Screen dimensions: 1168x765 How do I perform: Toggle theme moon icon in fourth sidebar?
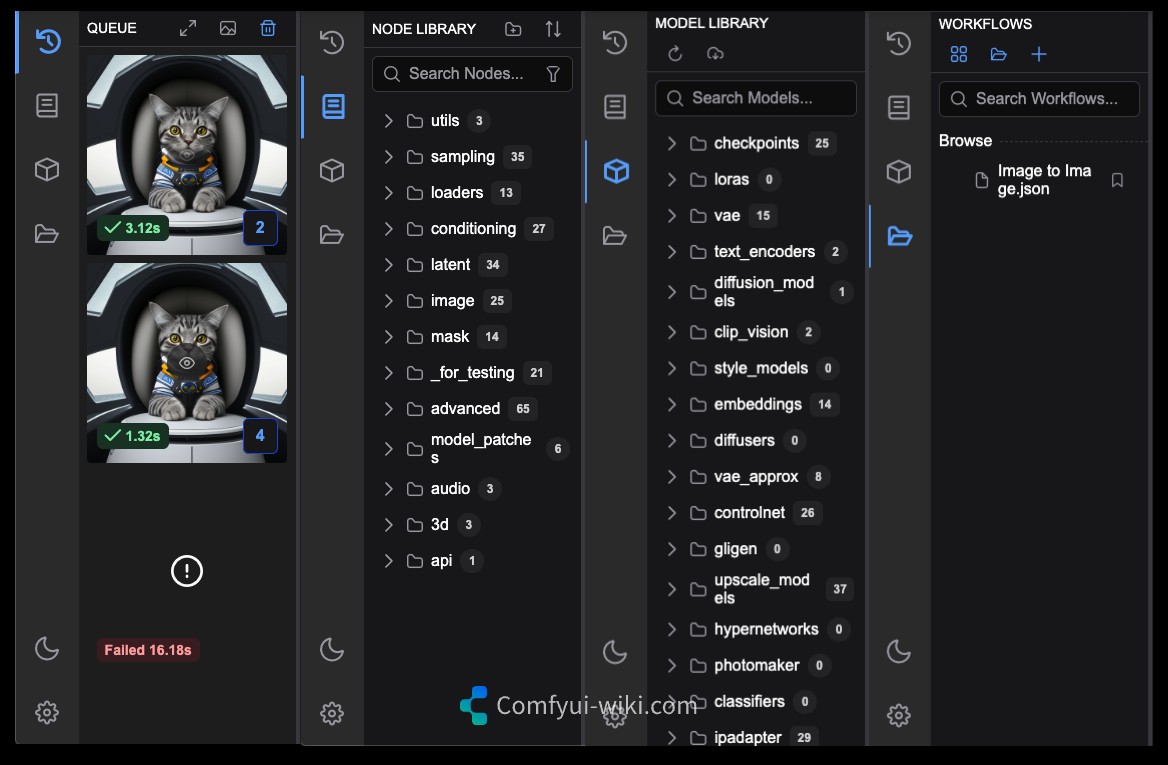click(x=899, y=652)
